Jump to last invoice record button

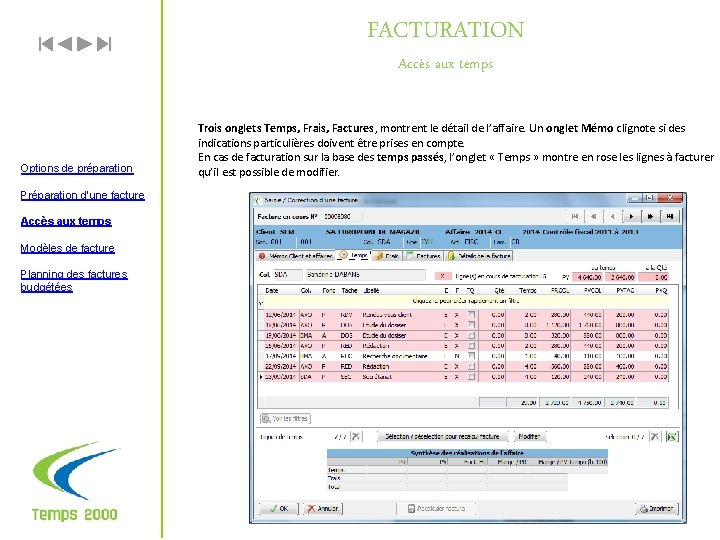click(670, 216)
